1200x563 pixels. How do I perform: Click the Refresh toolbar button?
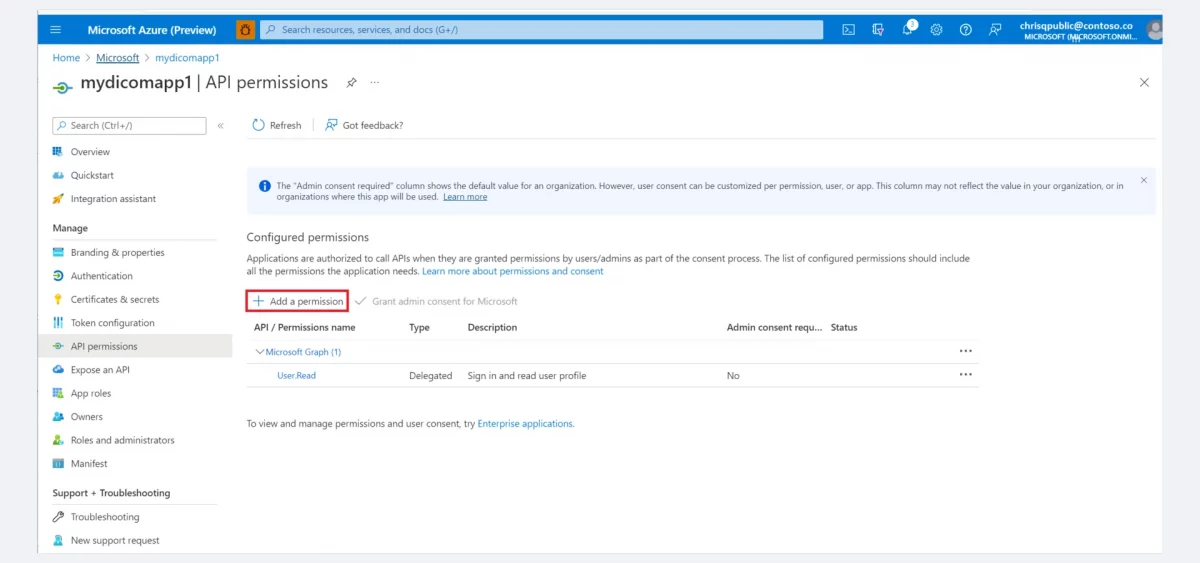click(x=277, y=125)
